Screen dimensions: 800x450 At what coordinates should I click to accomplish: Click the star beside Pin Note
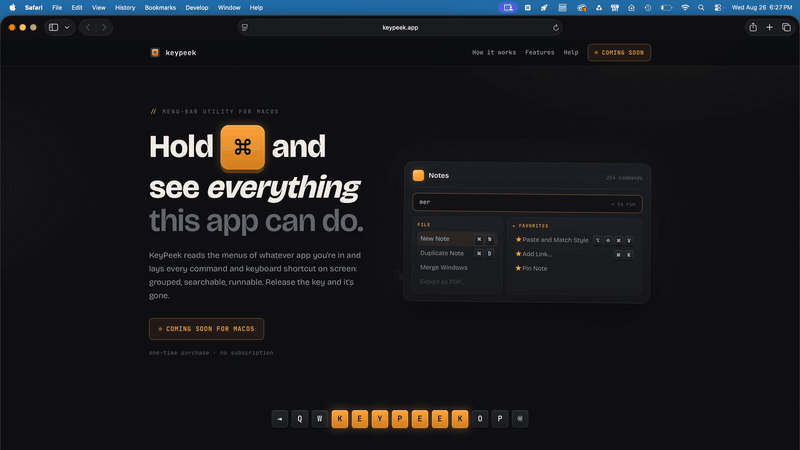coord(518,268)
